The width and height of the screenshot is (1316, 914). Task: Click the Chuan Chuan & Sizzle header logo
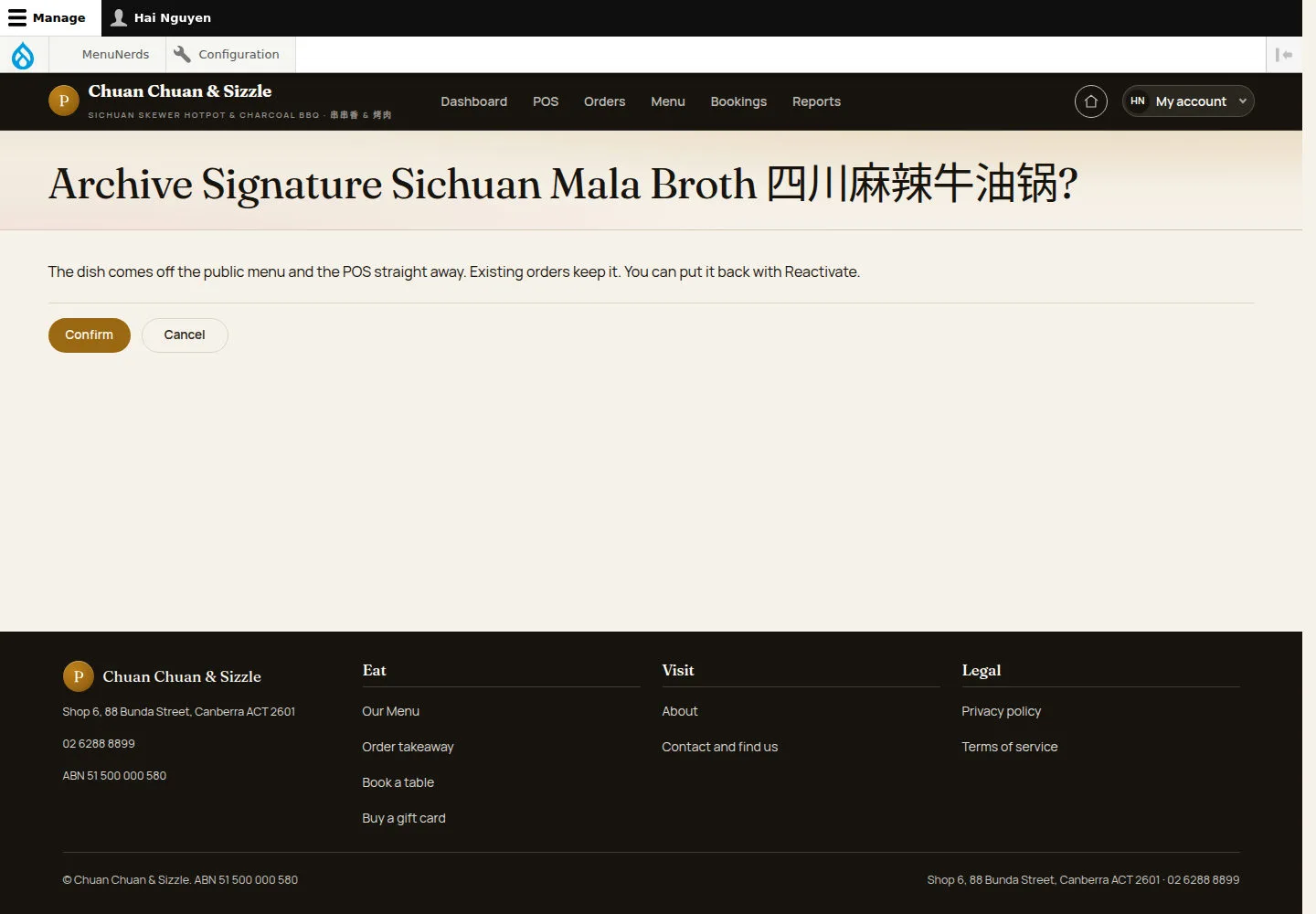64,101
